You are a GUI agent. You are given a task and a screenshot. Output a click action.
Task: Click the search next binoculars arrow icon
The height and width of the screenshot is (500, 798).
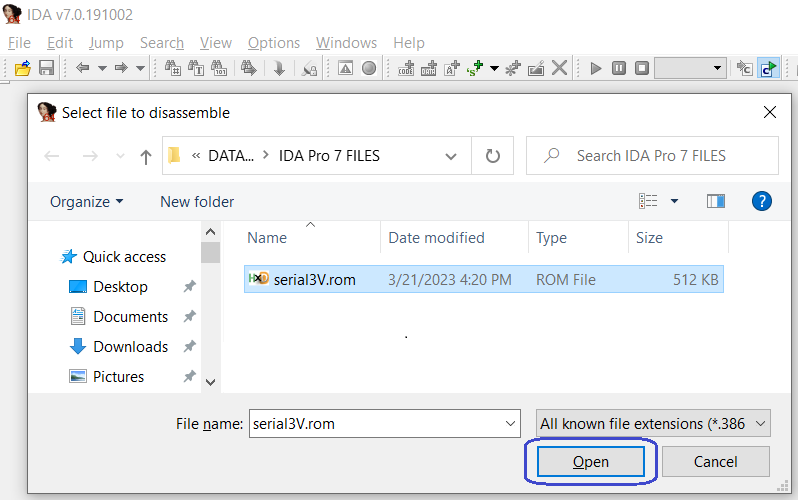(249, 68)
